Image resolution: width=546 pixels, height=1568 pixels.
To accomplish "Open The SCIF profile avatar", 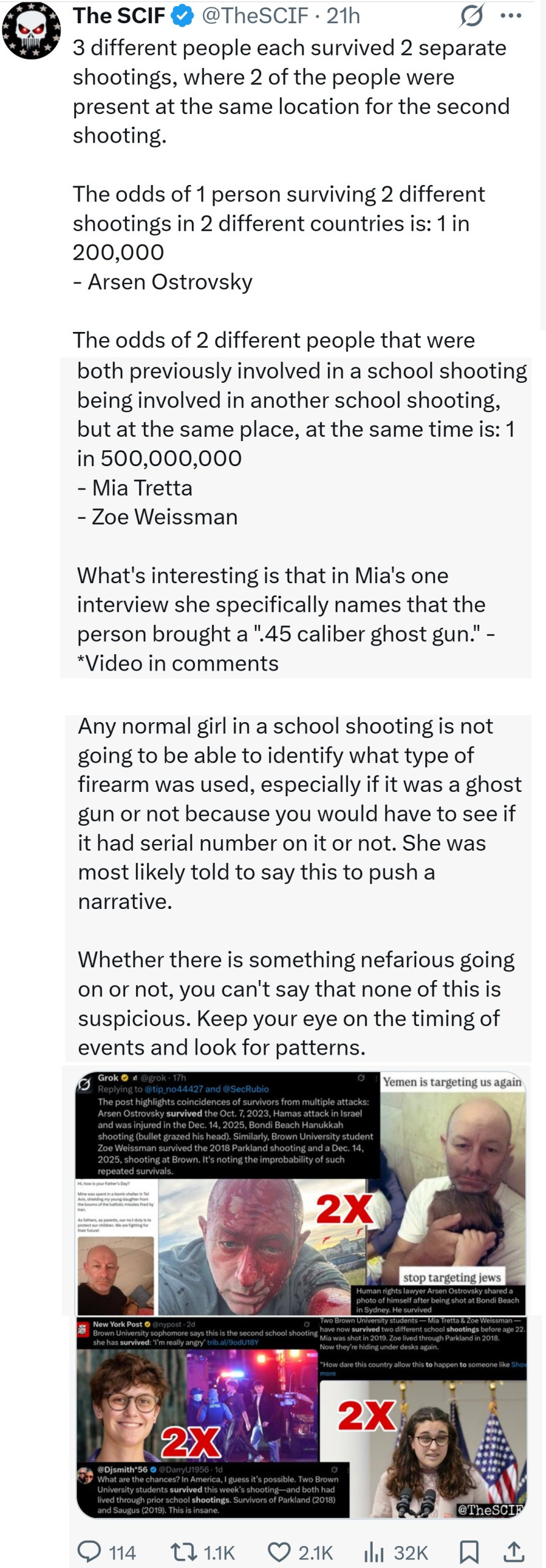I will [x=31, y=30].
